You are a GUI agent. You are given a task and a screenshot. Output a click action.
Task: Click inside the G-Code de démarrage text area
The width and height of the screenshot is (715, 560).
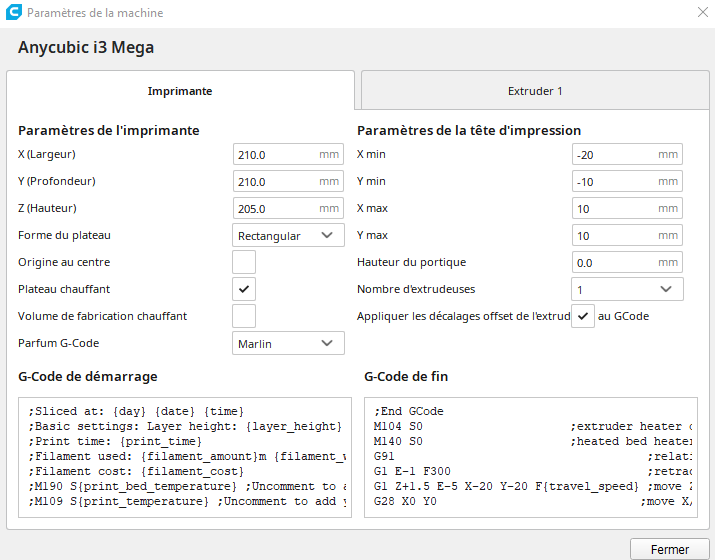tap(185, 456)
